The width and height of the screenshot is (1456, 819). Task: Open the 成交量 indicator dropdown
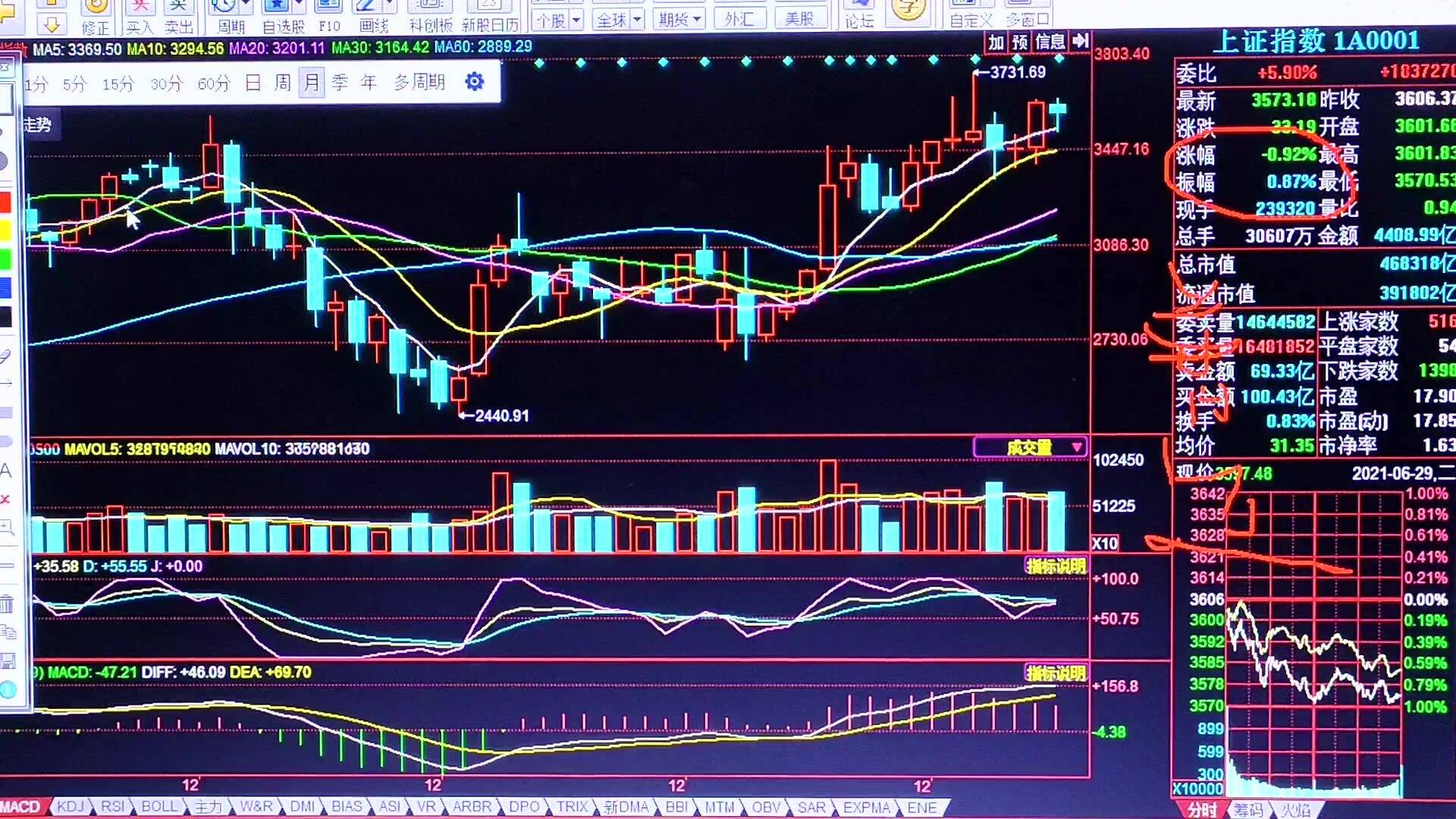[1077, 447]
